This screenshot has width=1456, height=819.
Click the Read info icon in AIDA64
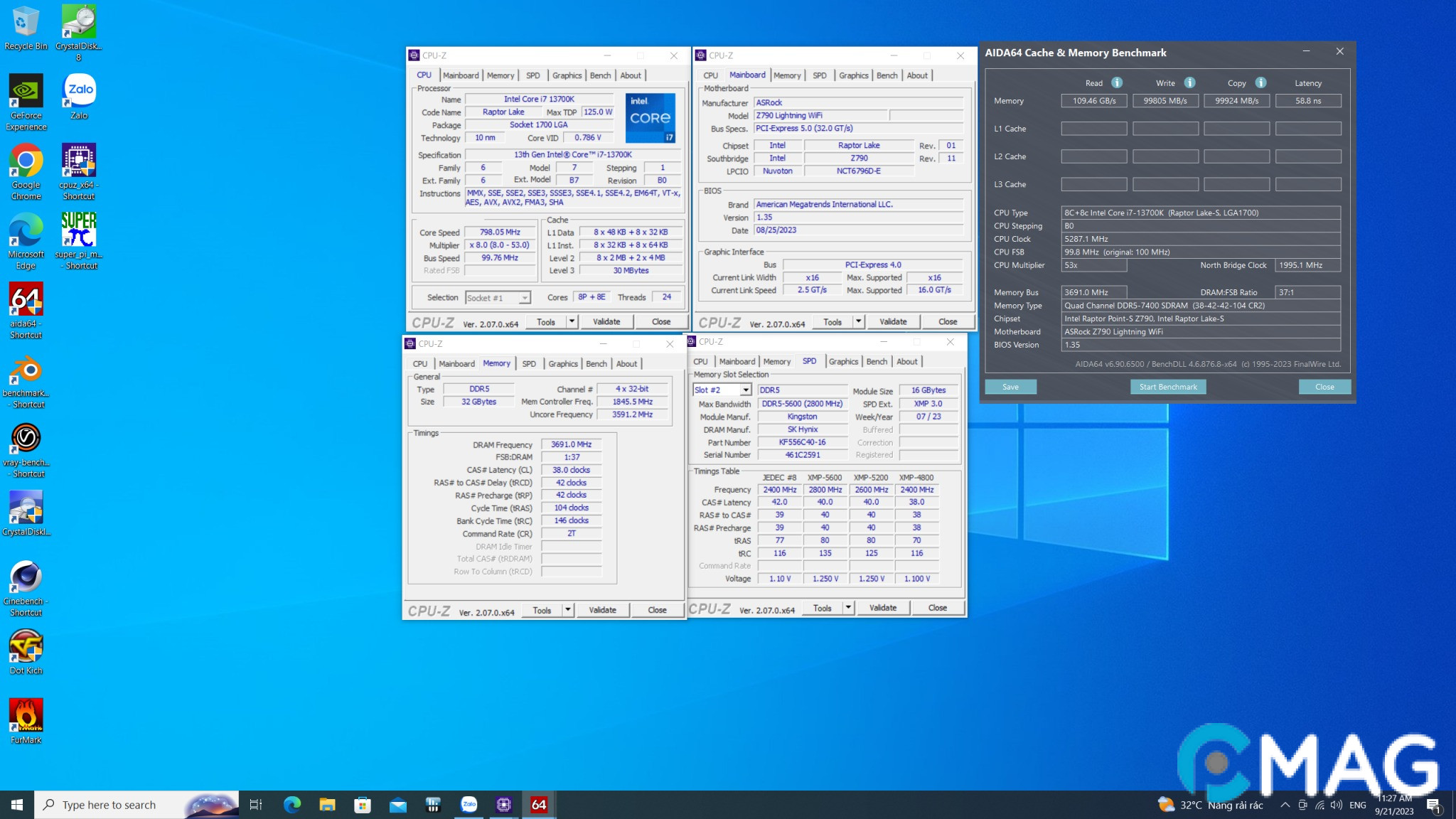tap(1117, 82)
